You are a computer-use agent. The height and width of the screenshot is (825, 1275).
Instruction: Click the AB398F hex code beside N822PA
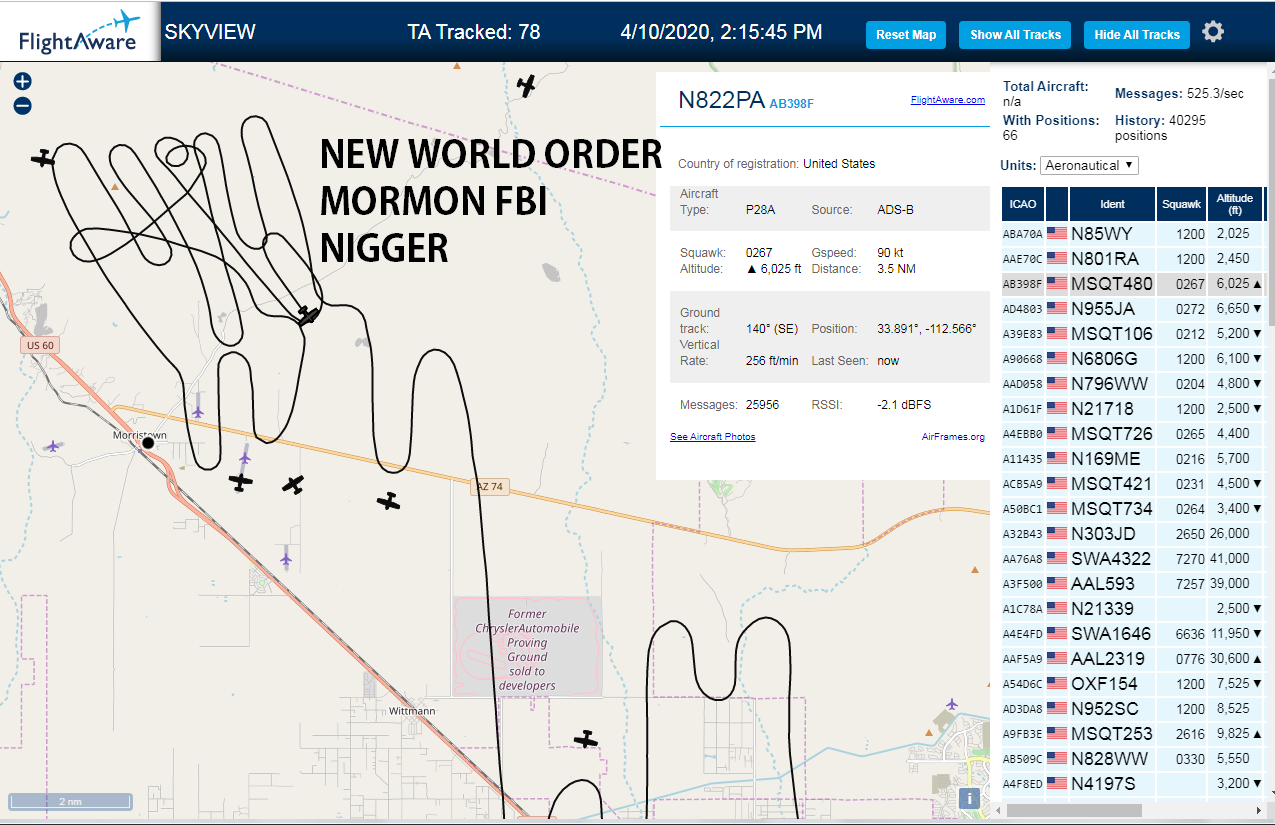(x=792, y=103)
